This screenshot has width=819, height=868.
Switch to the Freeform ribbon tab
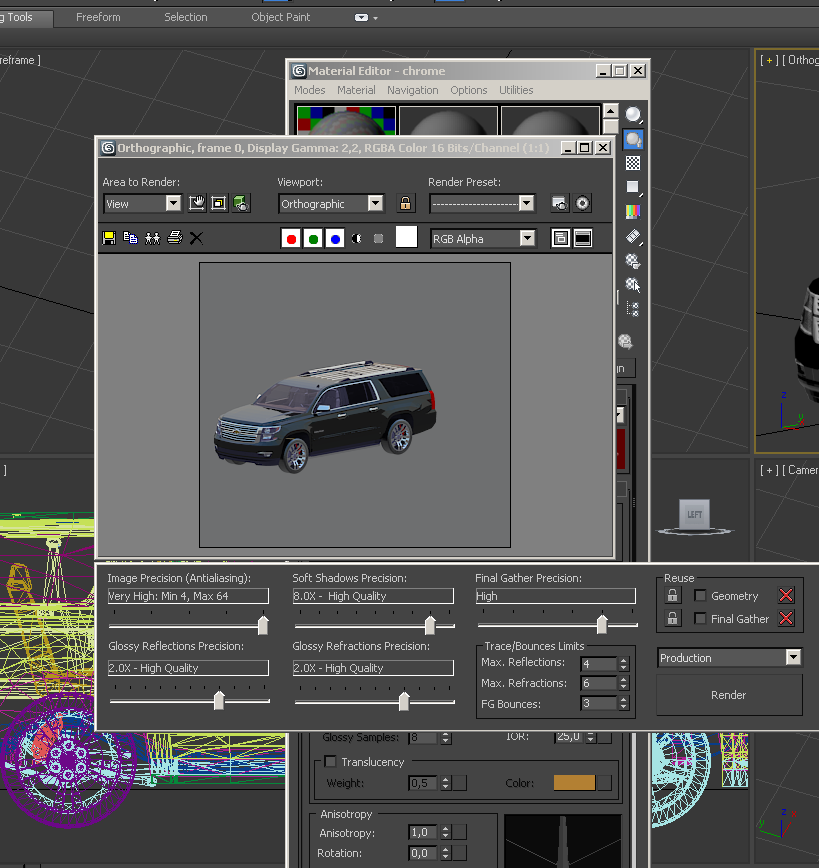98,17
